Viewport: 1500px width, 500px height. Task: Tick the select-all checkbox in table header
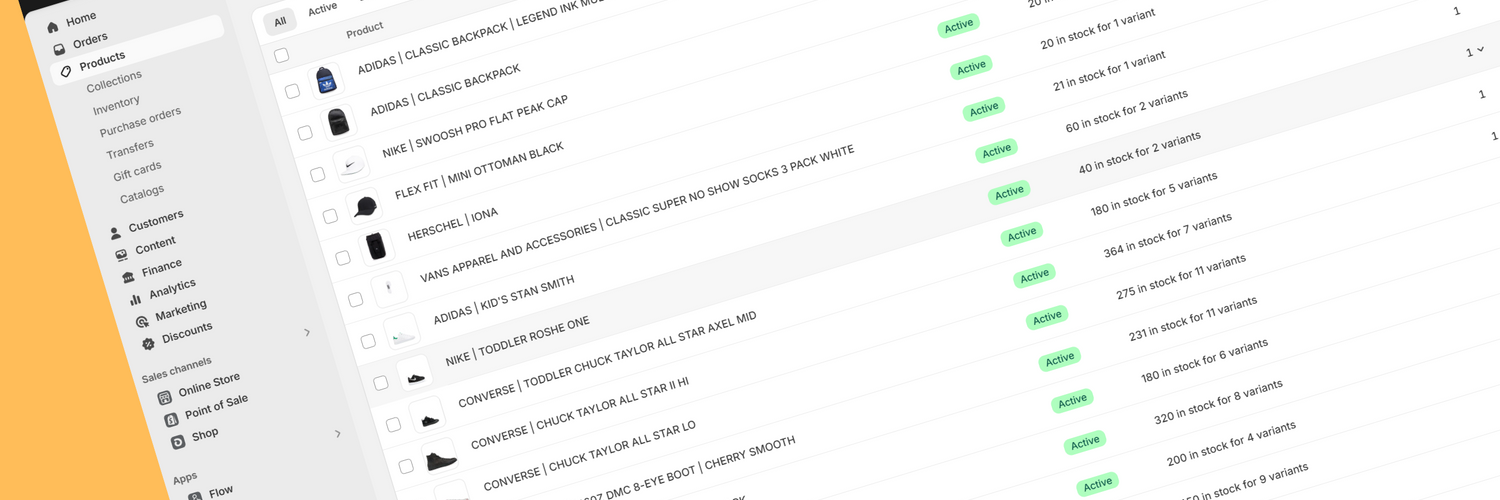tap(281, 54)
